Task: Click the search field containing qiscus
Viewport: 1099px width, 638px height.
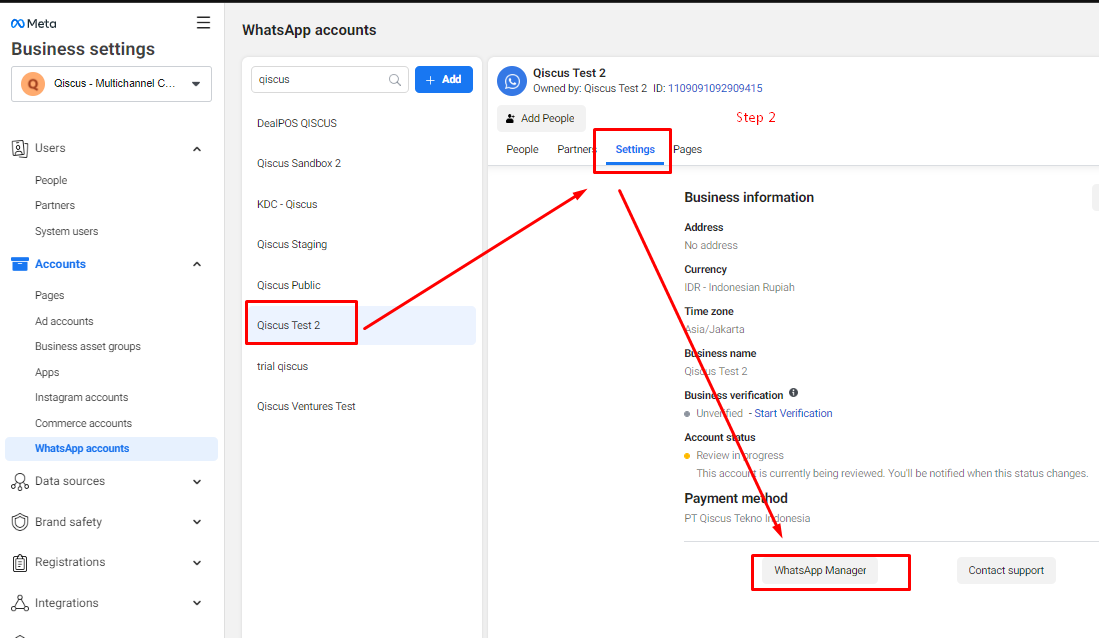Action: click(318, 80)
